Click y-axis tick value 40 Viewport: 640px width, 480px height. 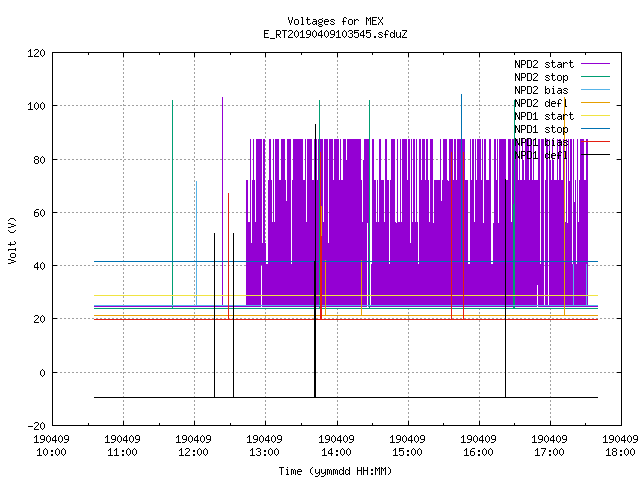click(x=39, y=266)
